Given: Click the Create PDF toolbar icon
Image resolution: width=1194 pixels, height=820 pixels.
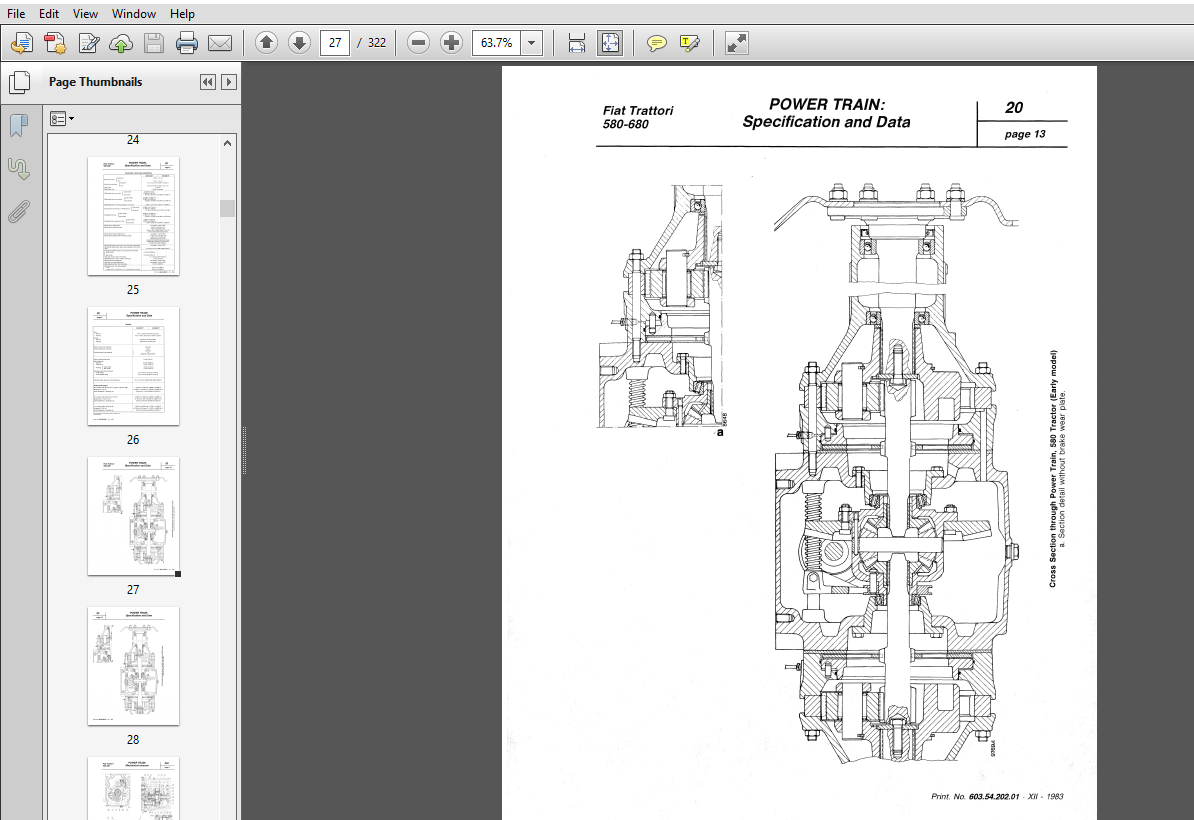Looking at the screenshot, I should click(x=22, y=43).
